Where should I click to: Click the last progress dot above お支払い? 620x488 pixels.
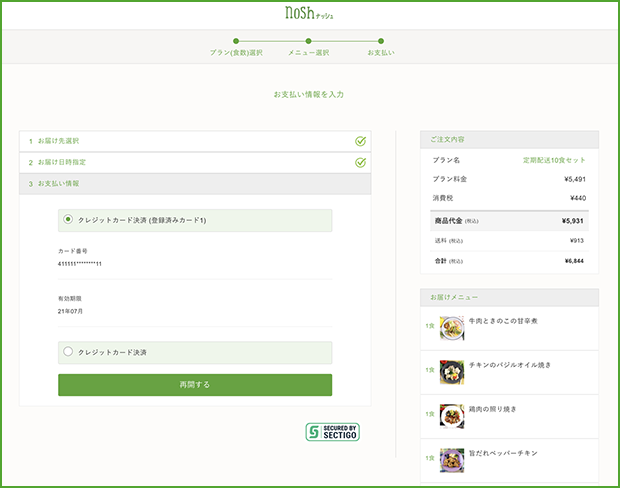[381, 41]
